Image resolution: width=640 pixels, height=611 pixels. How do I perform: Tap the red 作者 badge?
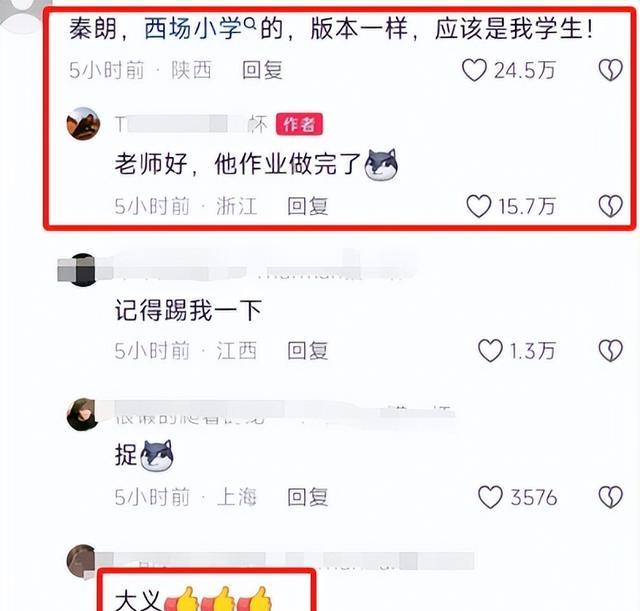299,124
